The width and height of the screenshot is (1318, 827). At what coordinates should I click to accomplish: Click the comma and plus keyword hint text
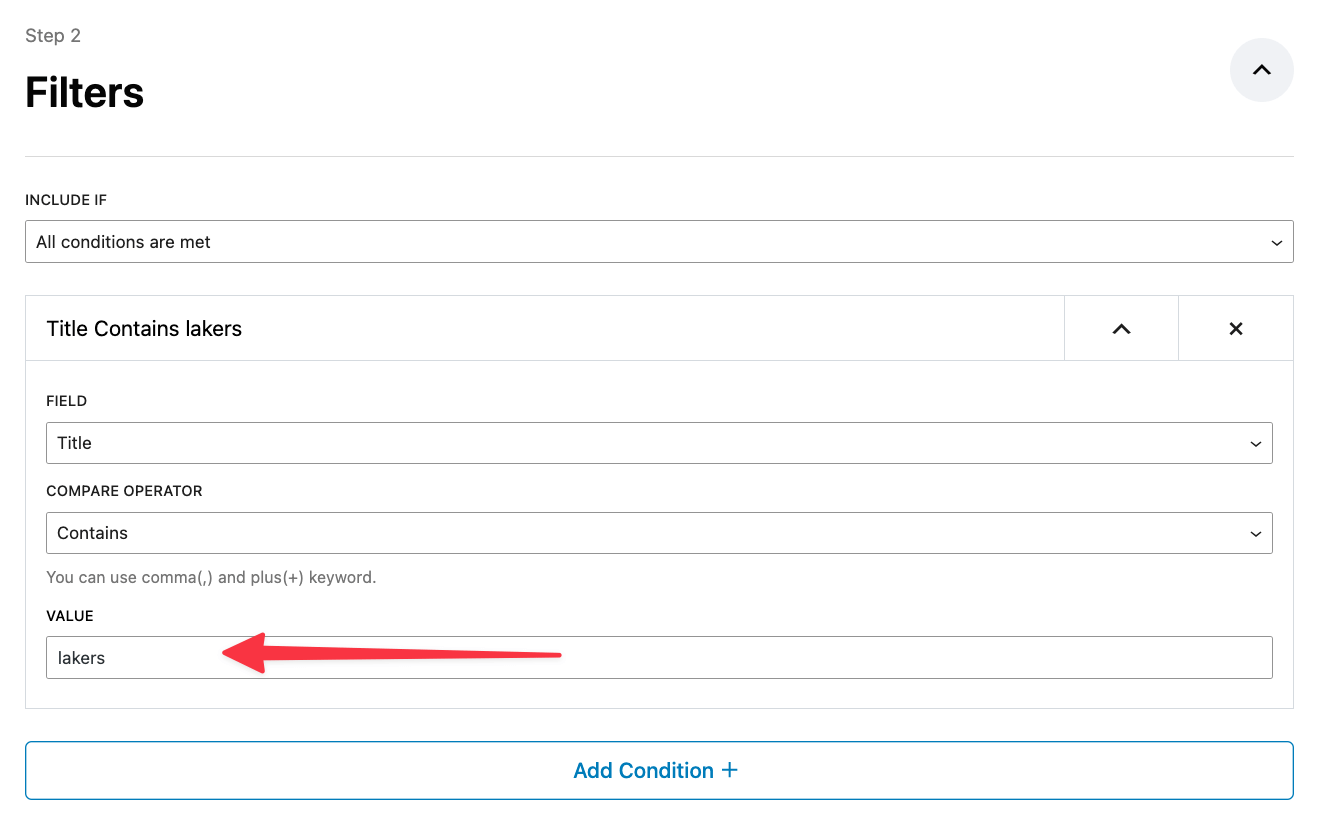(x=211, y=577)
